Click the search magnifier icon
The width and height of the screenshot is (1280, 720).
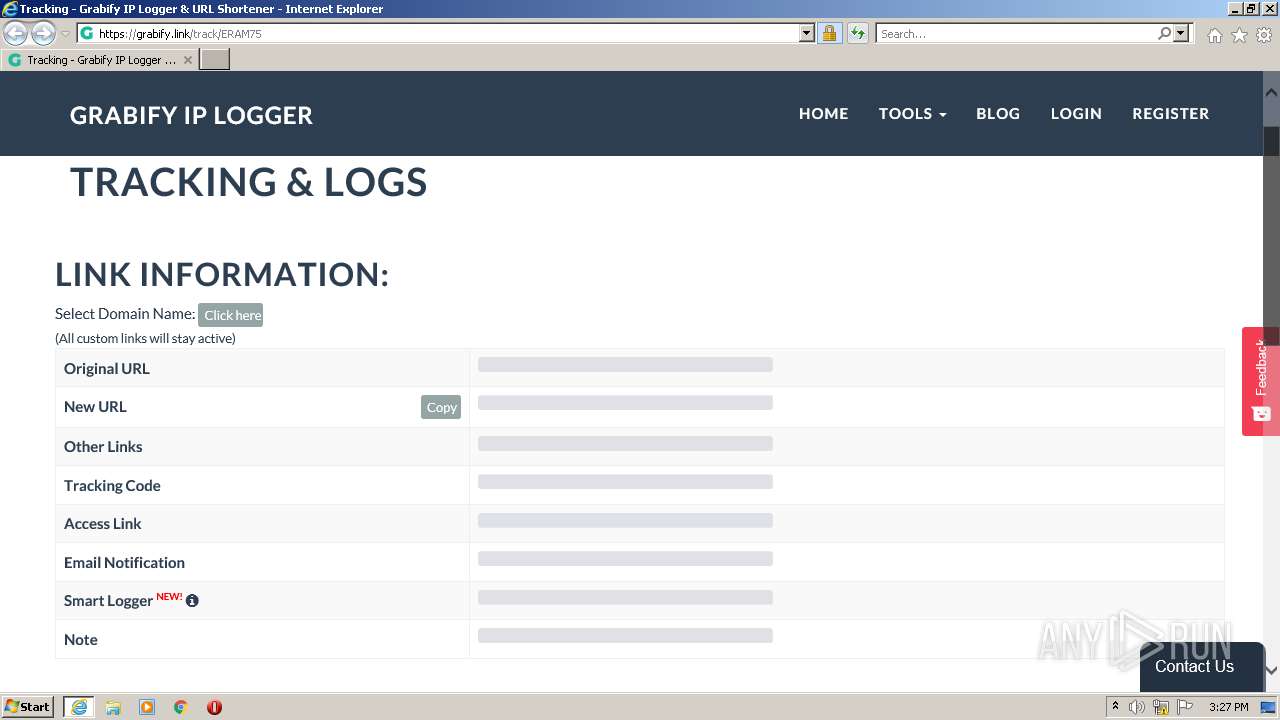pyautogui.click(x=1164, y=33)
